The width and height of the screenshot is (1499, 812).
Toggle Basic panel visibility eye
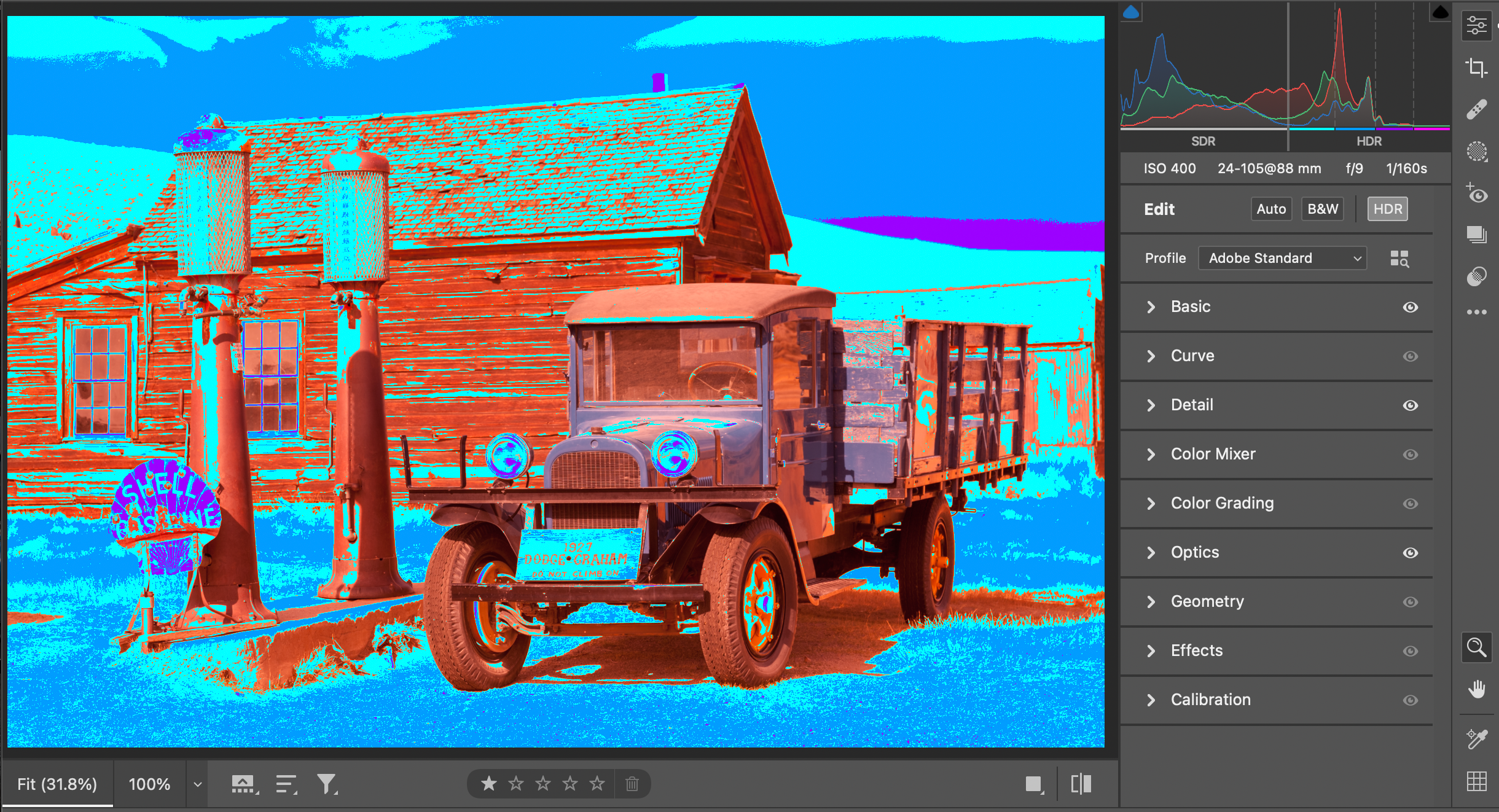click(1411, 307)
